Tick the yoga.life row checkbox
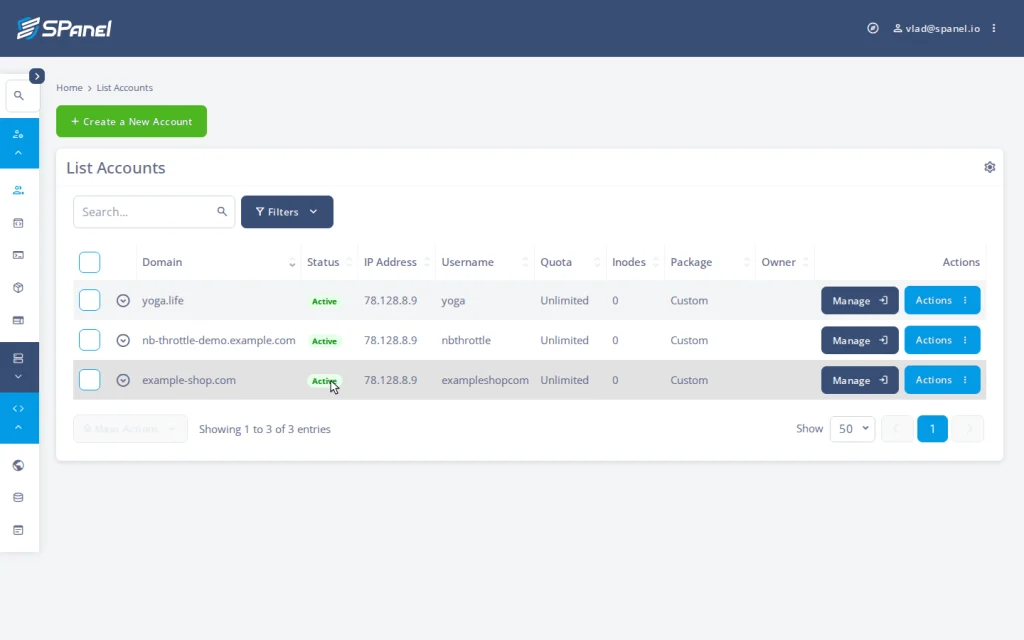The height and width of the screenshot is (640, 1024). [89, 300]
